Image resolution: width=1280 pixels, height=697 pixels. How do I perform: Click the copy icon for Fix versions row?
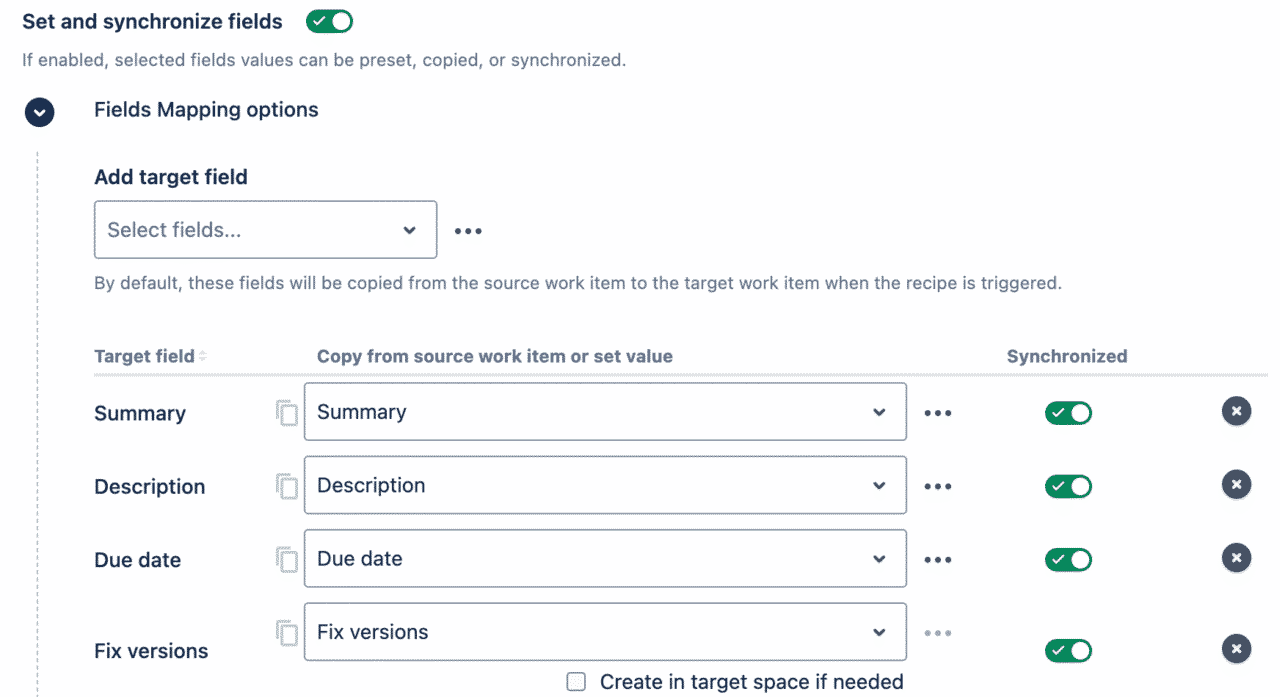point(287,632)
